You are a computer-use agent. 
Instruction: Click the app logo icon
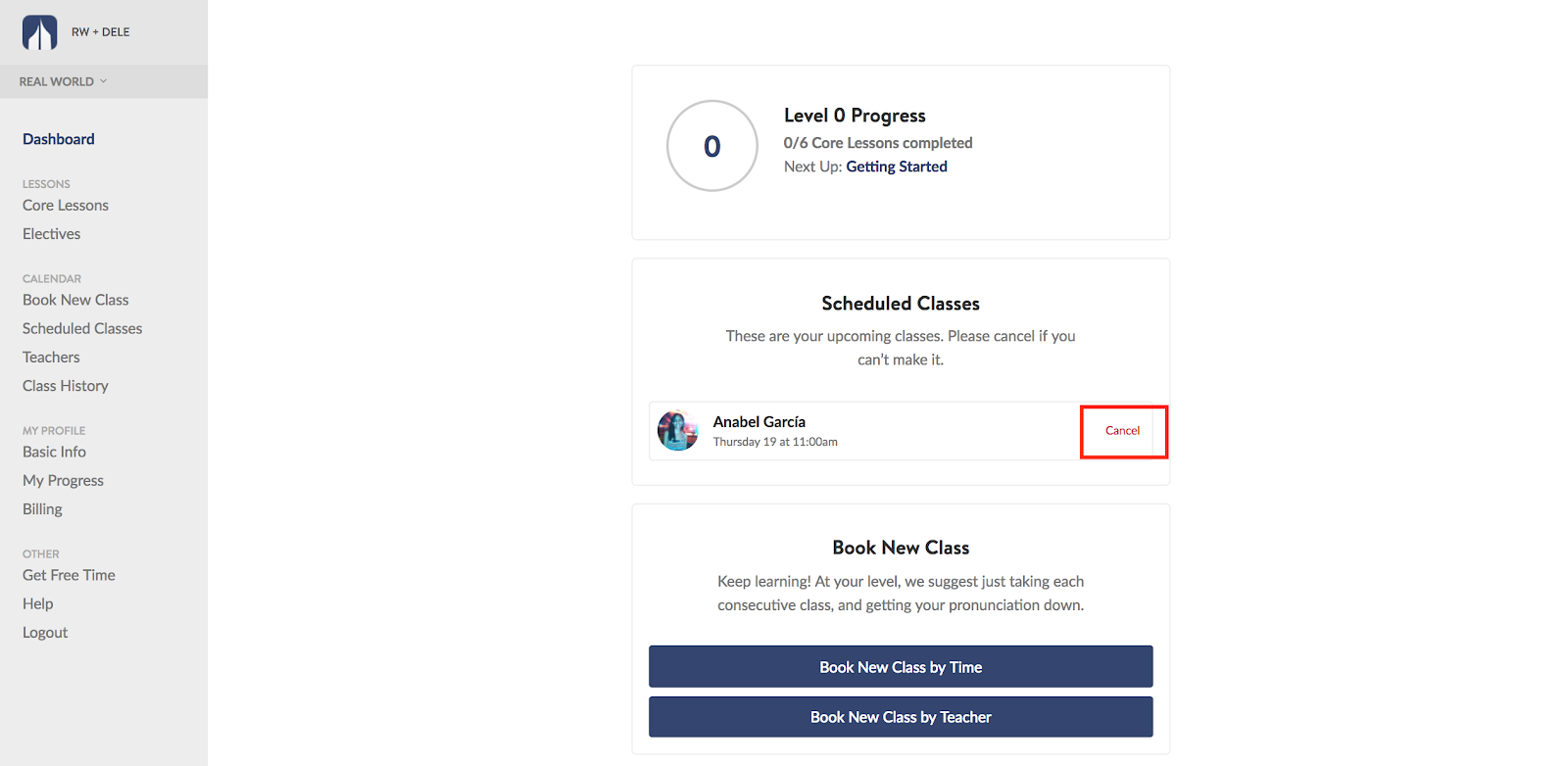point(38,30)
